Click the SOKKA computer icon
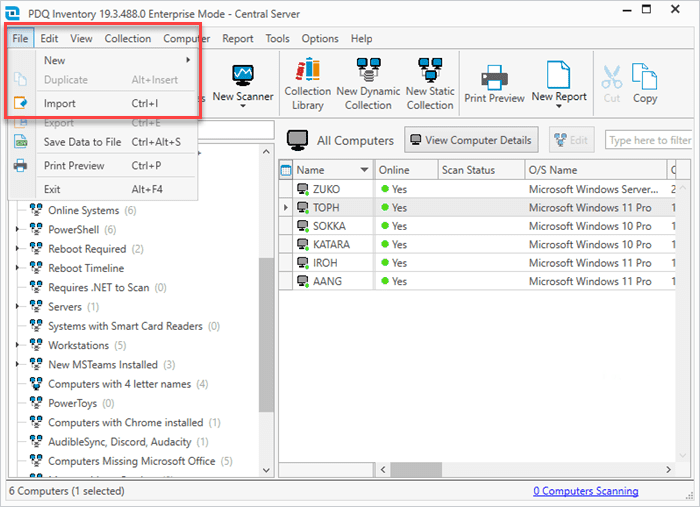 click(x=303, y=226)
